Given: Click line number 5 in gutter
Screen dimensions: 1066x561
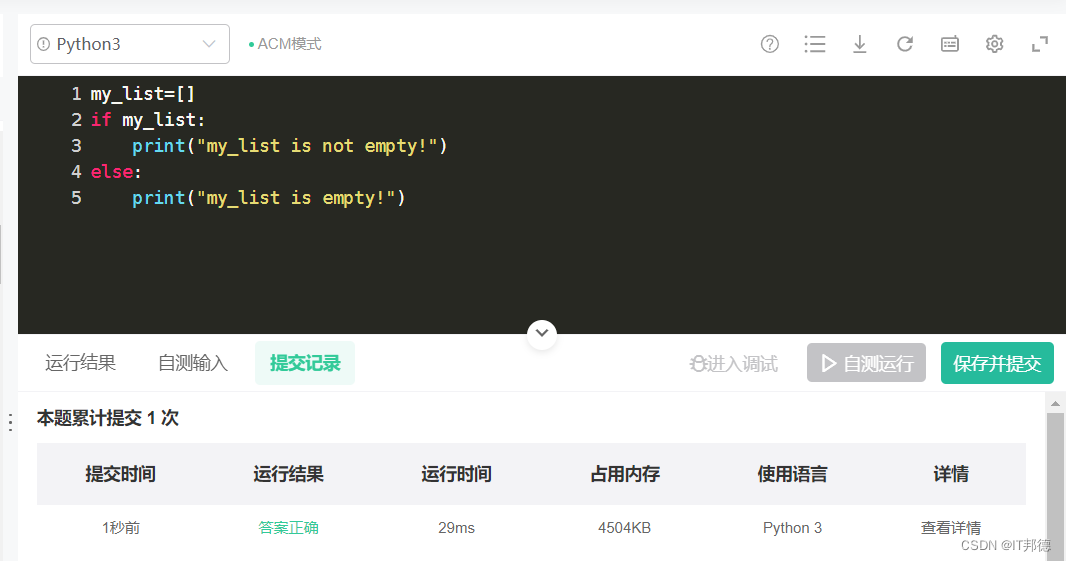Looking at the screenshot, I should [76, 198].
